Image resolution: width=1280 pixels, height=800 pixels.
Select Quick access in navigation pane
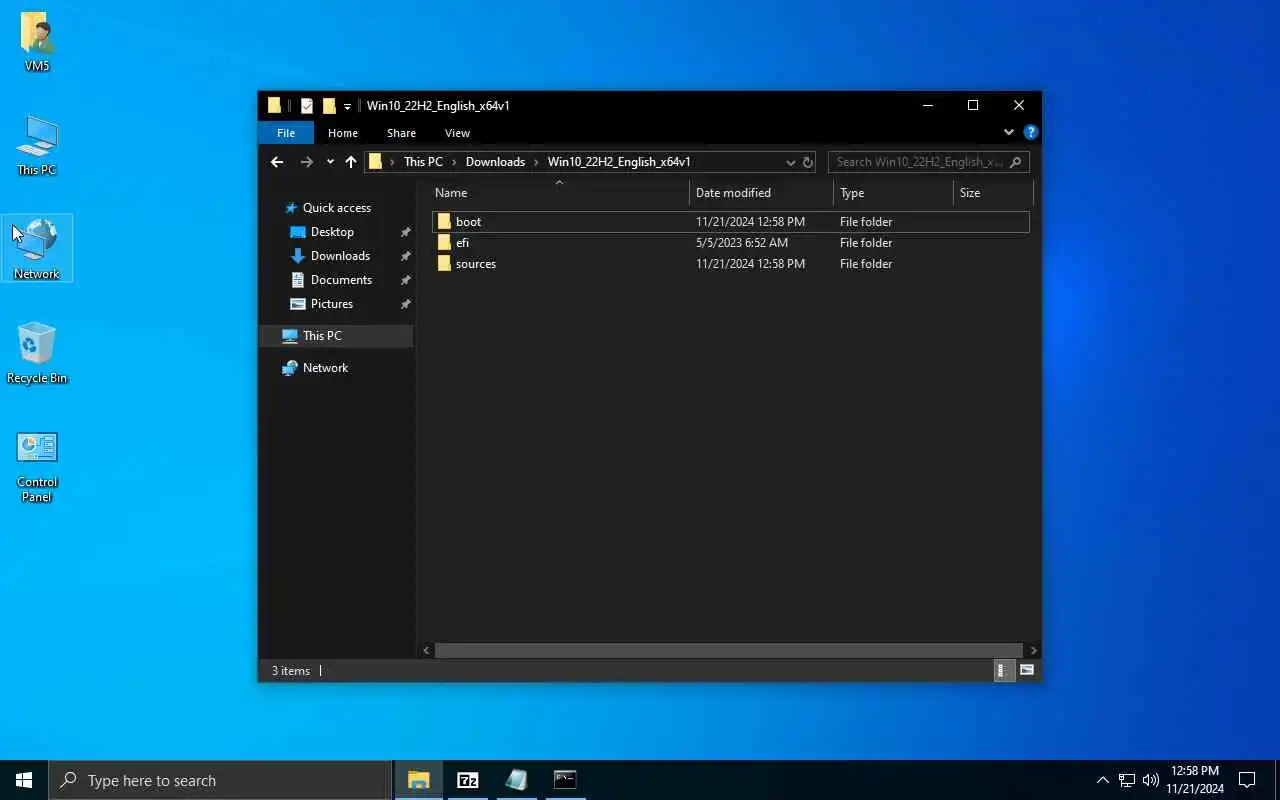coord(337,208)
